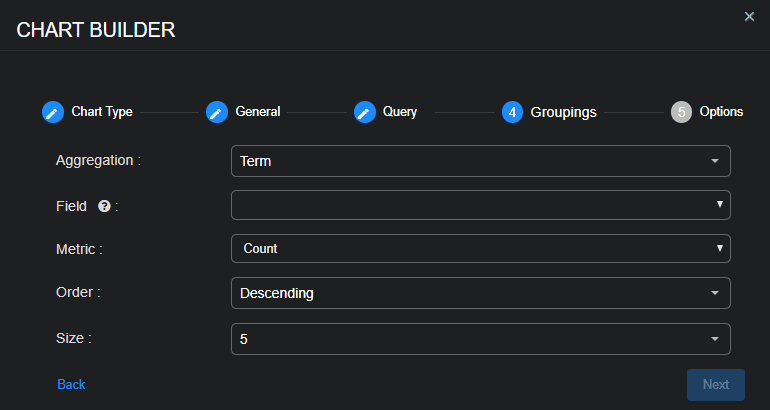Open the empty Field dropdown
Screen dimensions: 770x410
(480, 205)
